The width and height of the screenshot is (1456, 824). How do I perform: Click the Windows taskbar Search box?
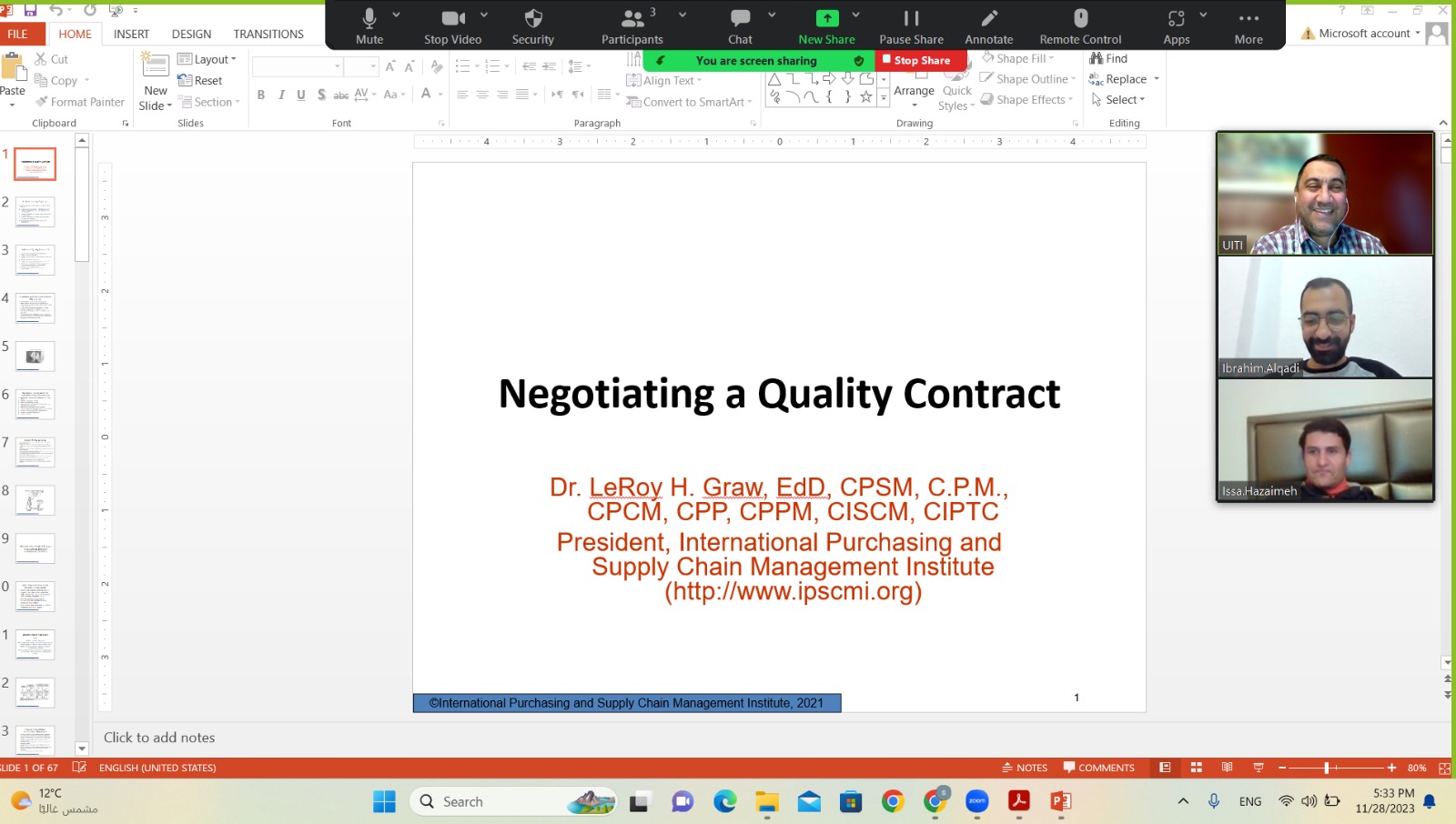(x=512, y=801)
